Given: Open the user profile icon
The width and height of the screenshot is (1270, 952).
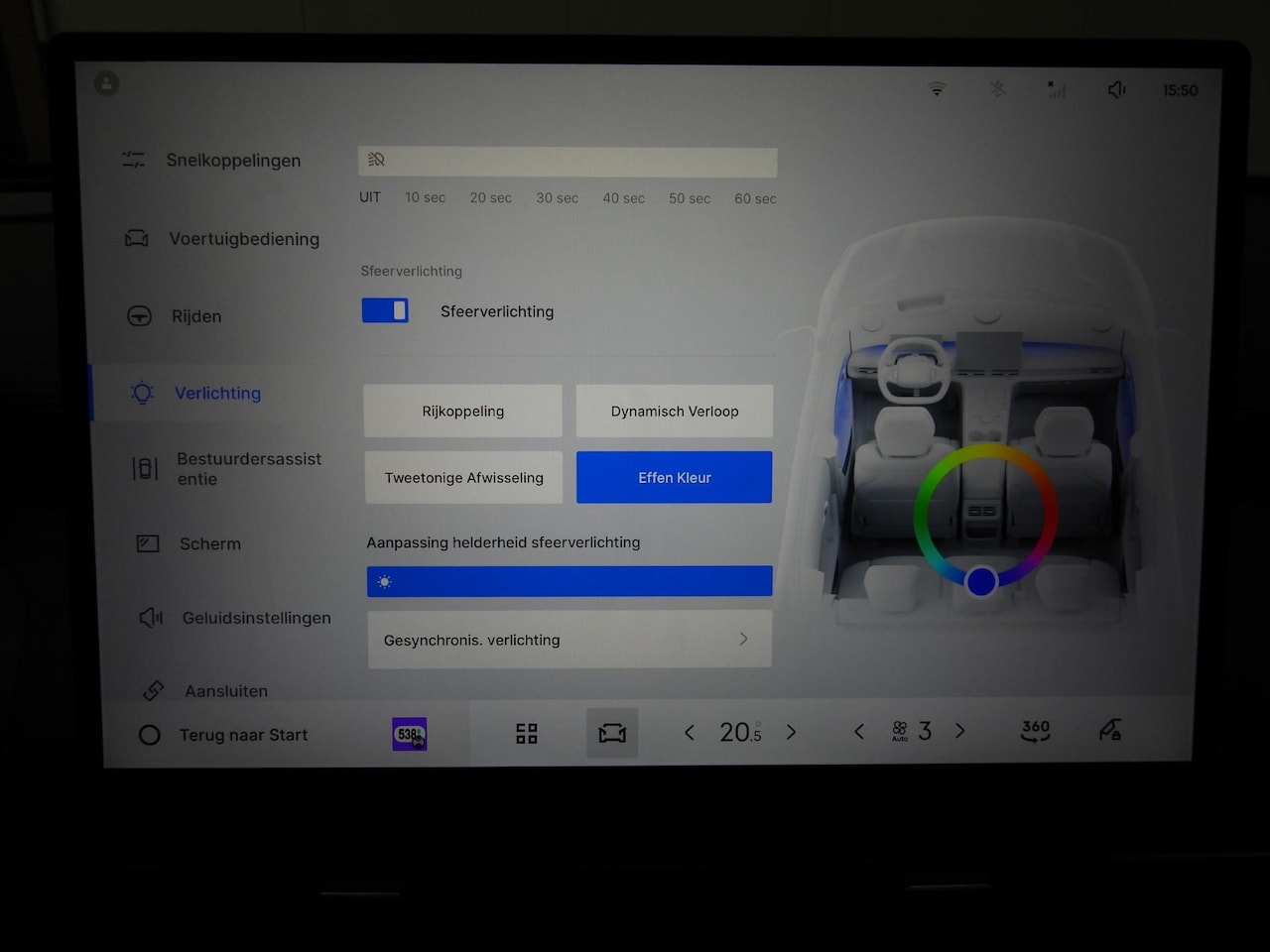Looking at the screenshot, I should point(107,83).
